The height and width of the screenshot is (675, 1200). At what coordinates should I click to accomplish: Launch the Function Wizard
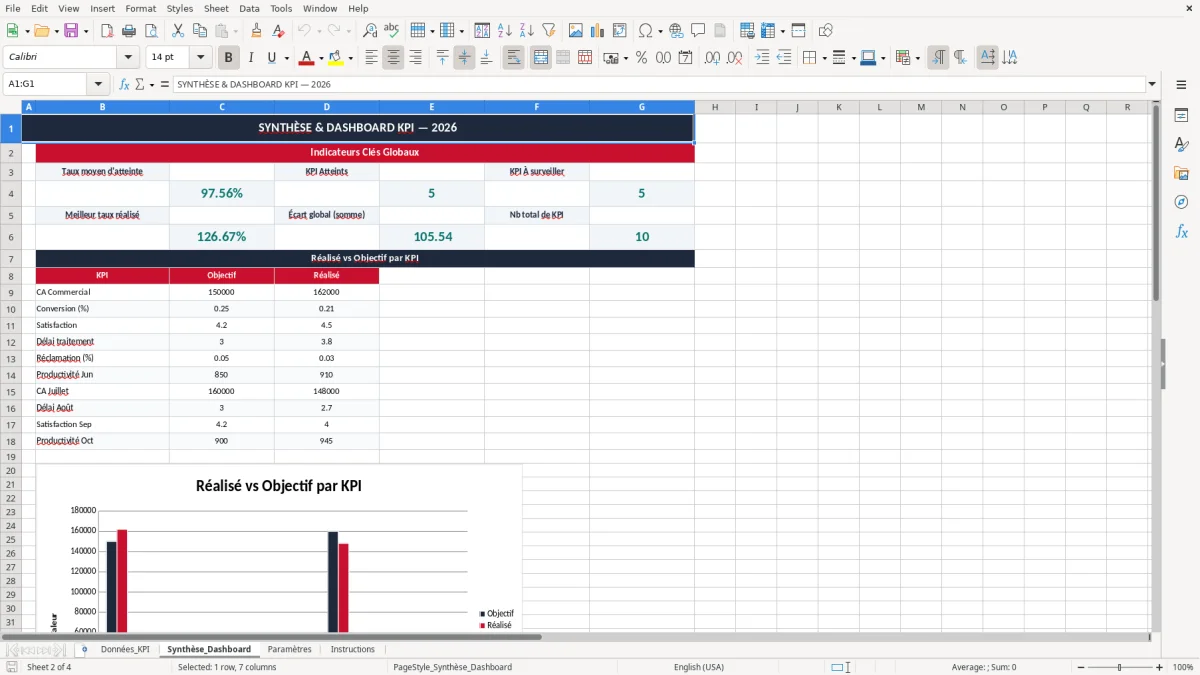click(125, 85)
